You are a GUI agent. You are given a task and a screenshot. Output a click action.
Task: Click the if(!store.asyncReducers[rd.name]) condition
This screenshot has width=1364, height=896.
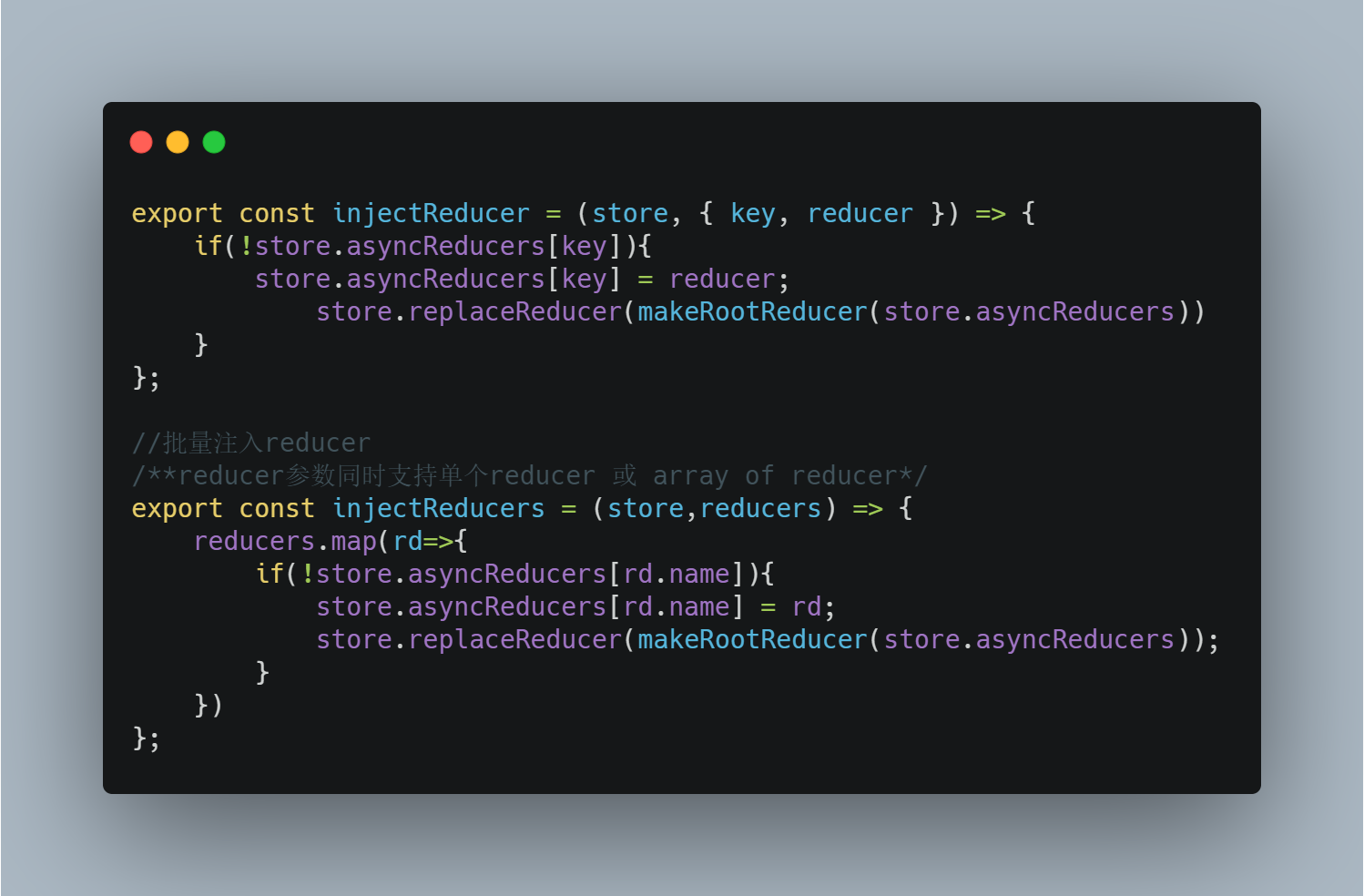click(514, 575)
